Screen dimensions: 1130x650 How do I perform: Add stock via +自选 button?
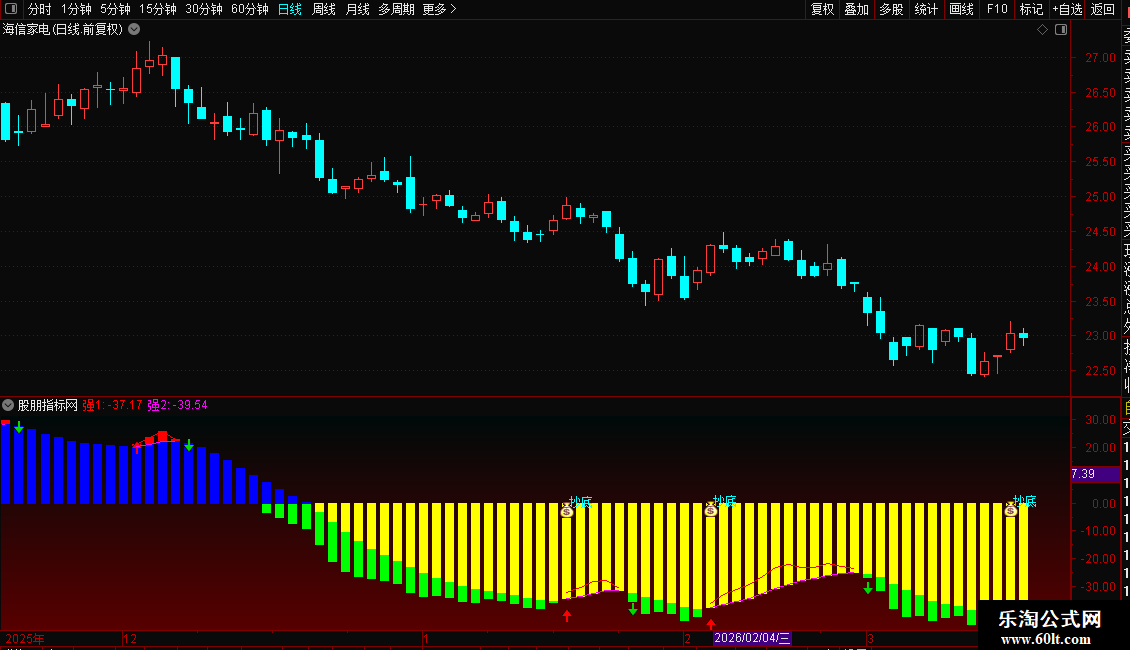coord(1067,9)
